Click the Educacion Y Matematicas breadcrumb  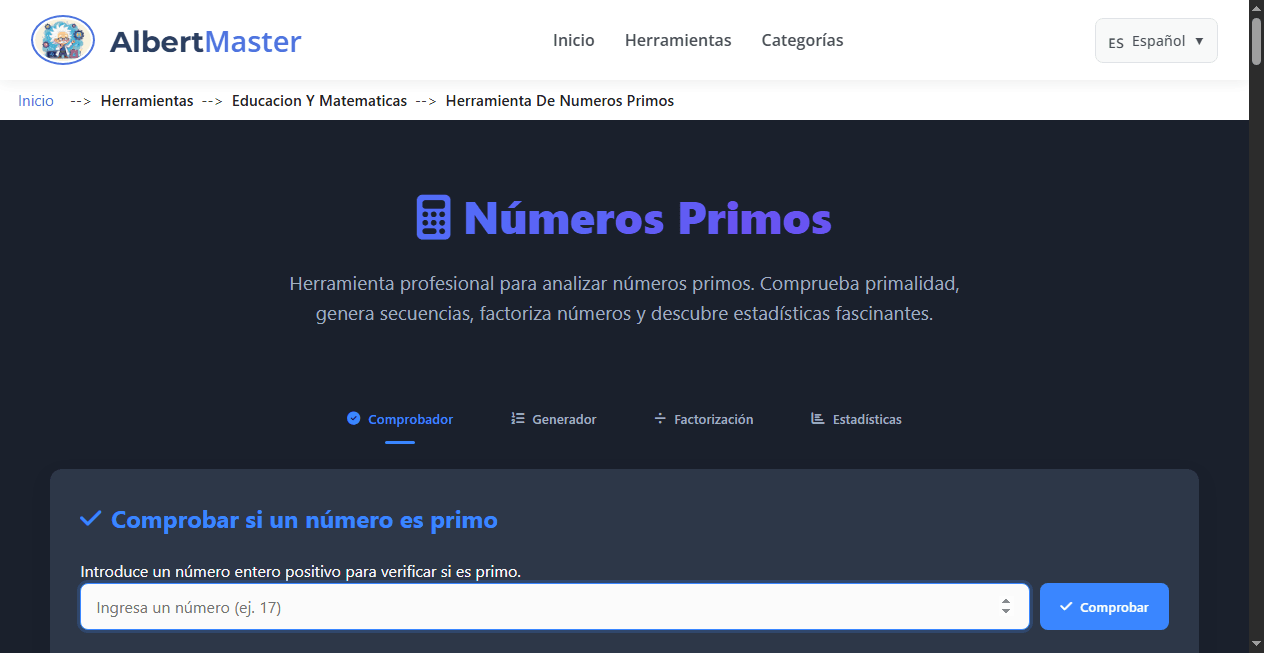coord(319,100)
